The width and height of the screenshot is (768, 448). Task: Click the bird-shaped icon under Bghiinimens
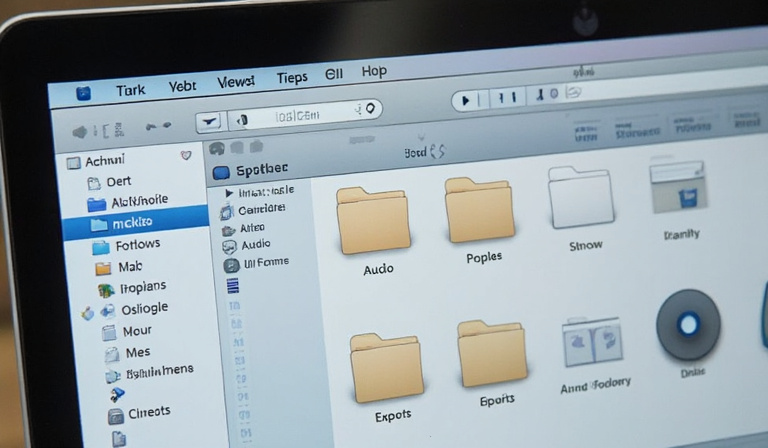coord(117,394)
